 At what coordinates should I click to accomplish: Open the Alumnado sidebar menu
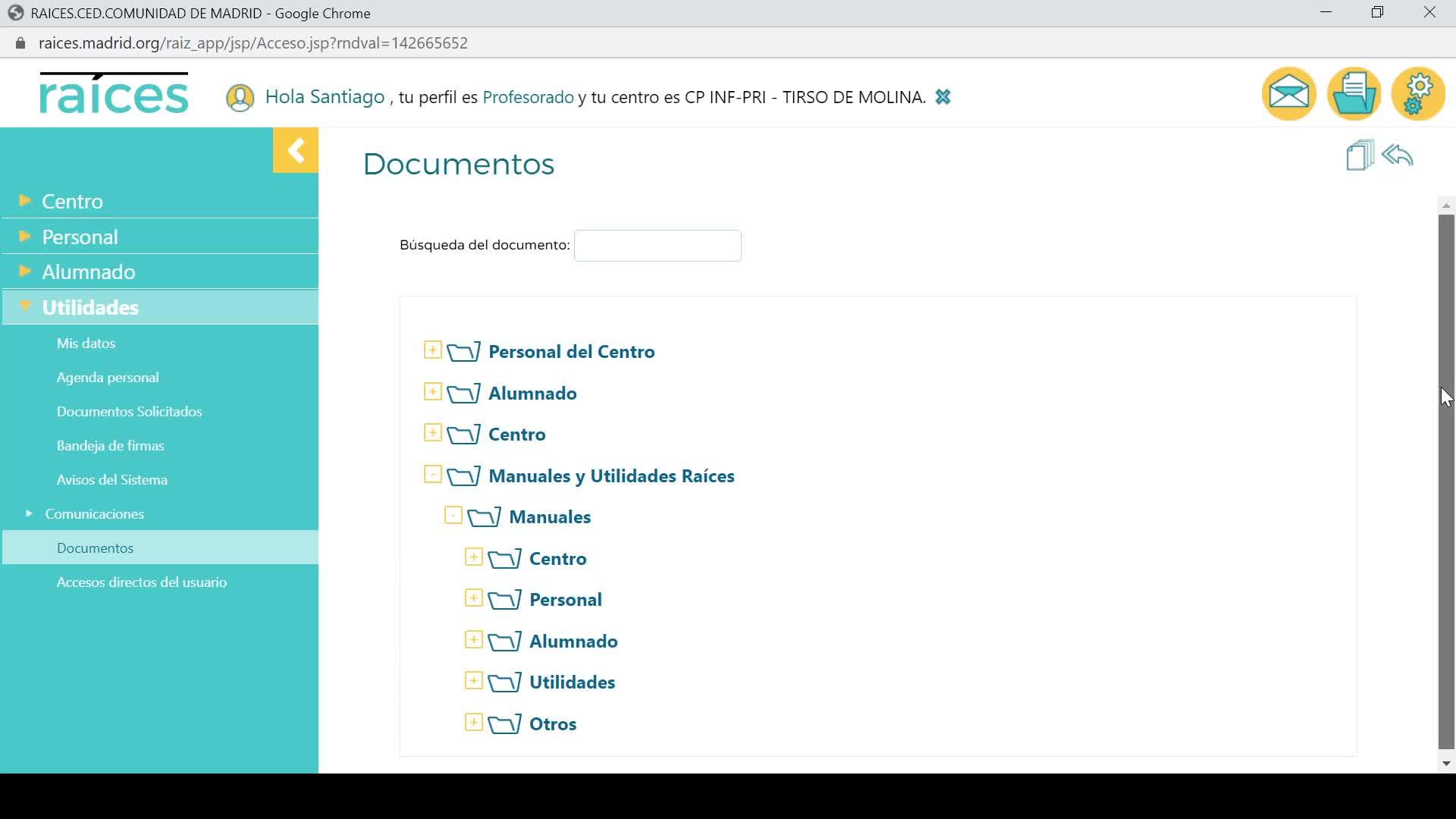click(x=89, y=271)
